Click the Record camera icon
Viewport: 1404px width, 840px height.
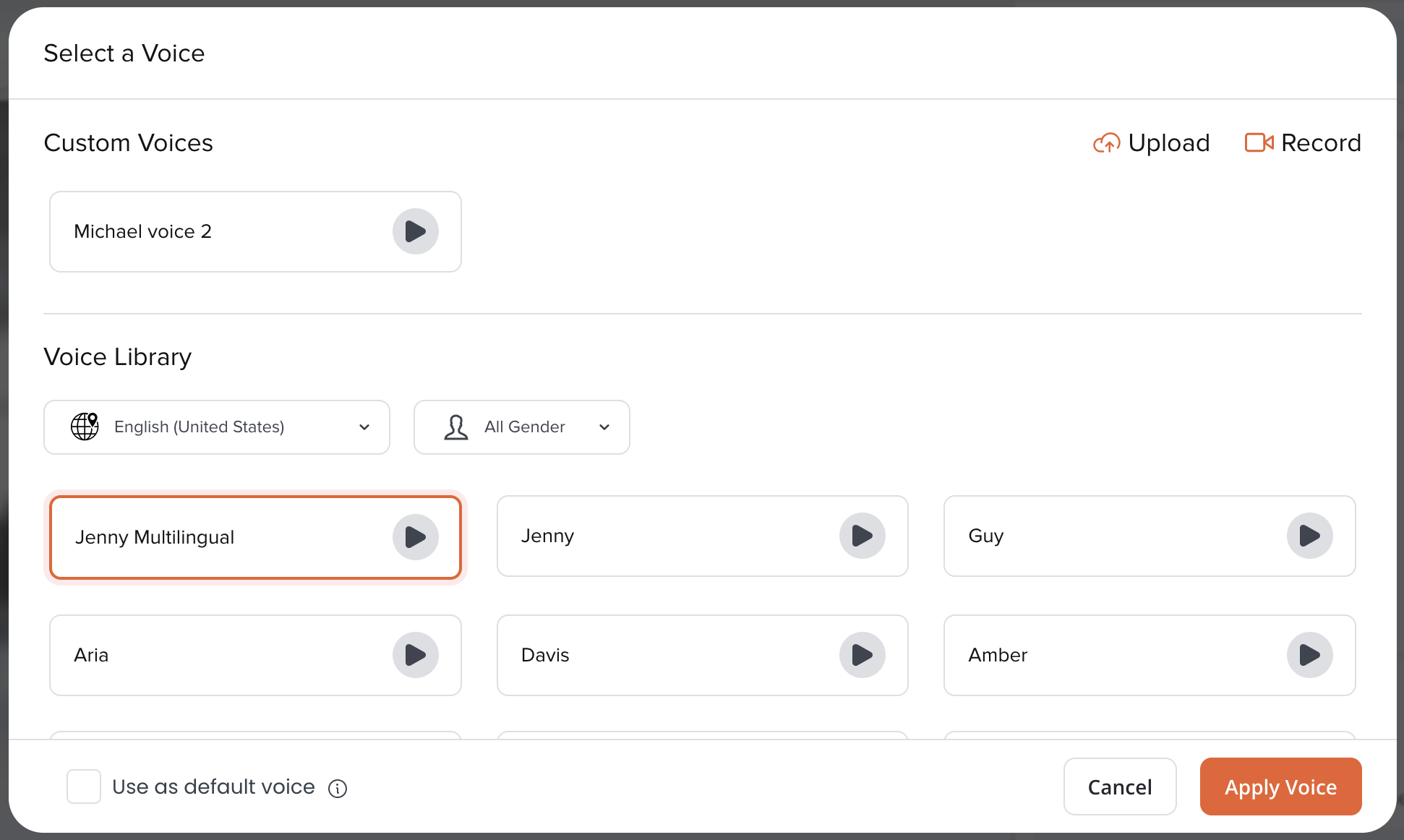tap(1259, 142)
